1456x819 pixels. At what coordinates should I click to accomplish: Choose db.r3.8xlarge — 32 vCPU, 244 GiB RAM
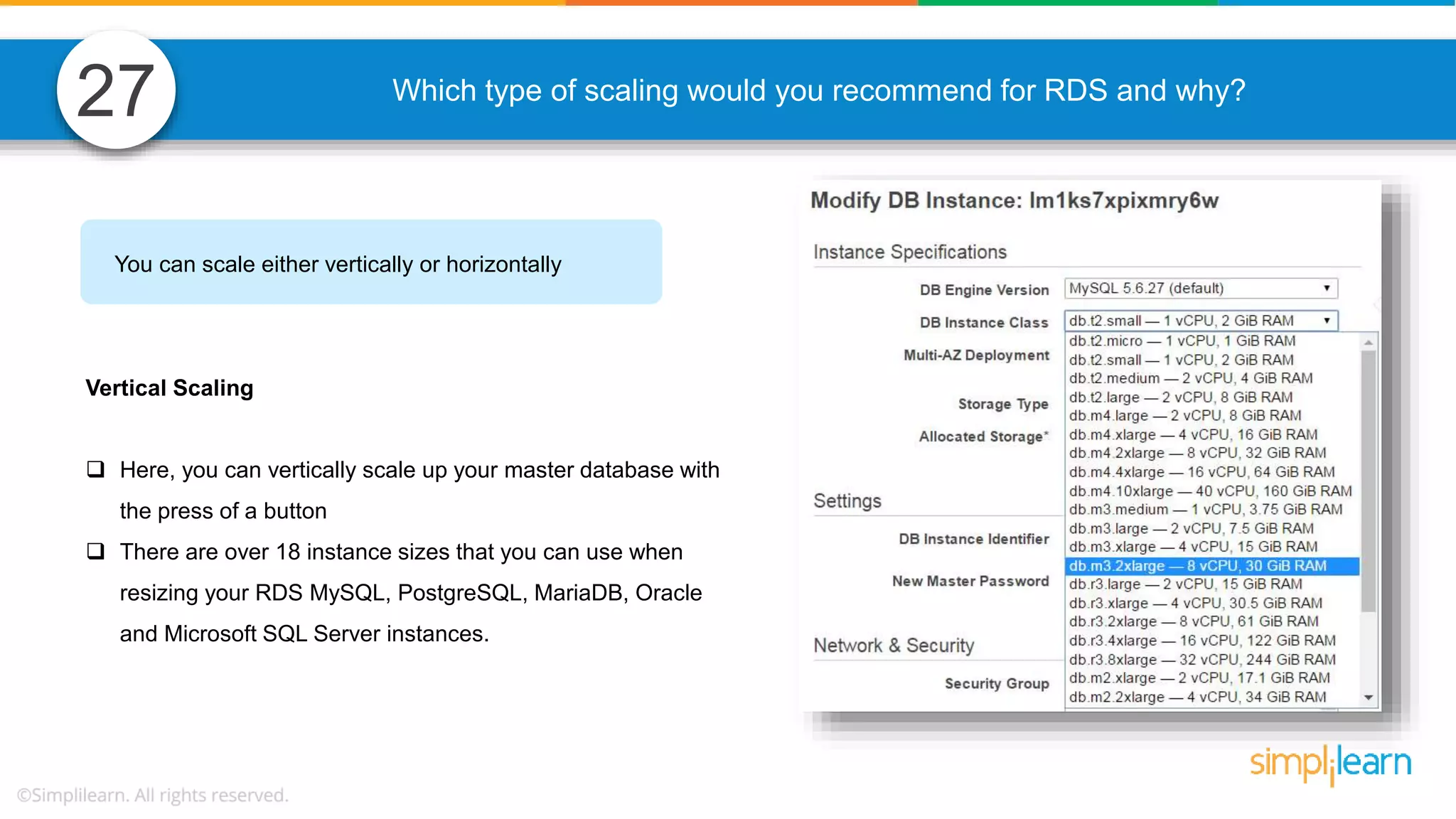(x=1212, y=660)
